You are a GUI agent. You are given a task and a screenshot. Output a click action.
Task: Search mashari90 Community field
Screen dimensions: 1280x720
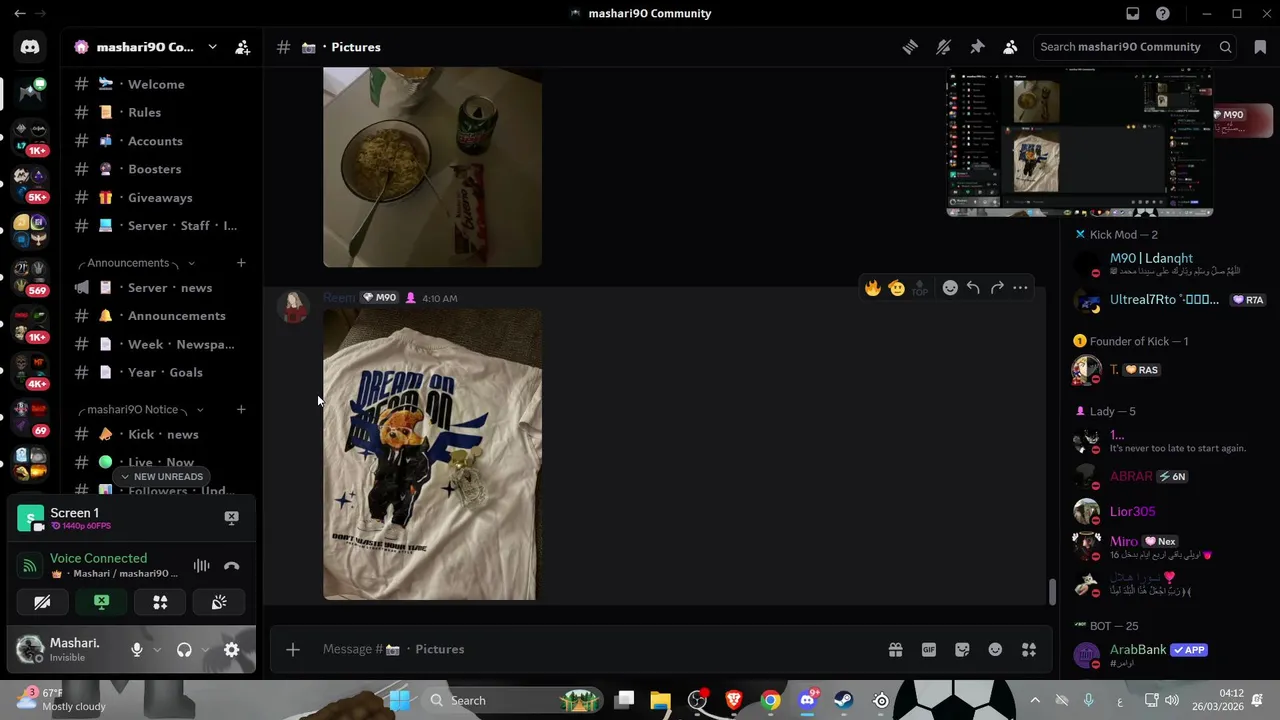coord(1135,47)
